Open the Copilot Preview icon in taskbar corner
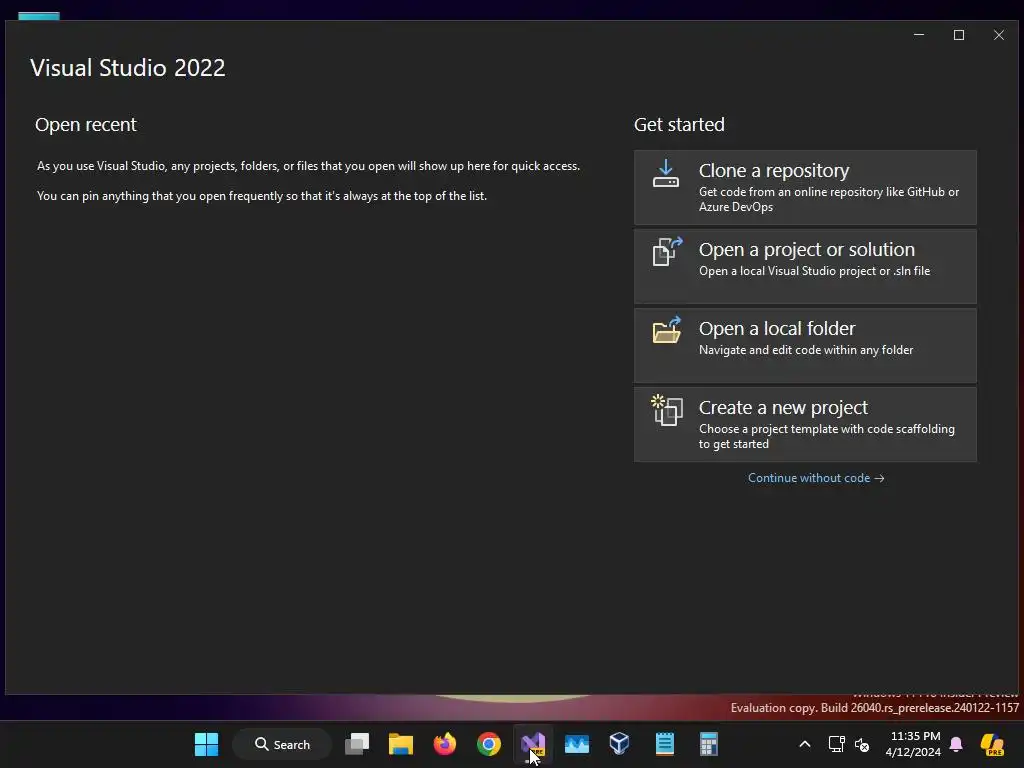This screenshot has height=768, width=1024. tap(992, 744)
